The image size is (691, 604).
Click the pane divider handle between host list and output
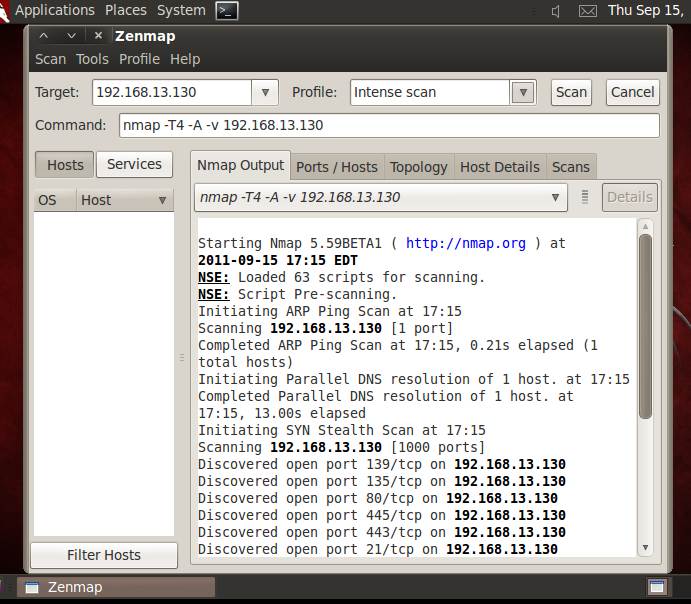(182, 358)
